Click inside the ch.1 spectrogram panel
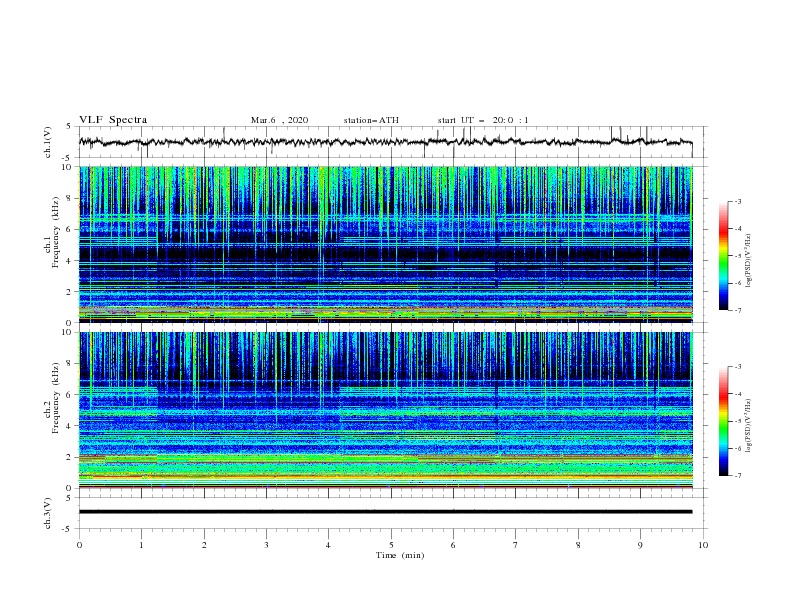The height and width of the screenshot is (612, 792). [386, 244]
